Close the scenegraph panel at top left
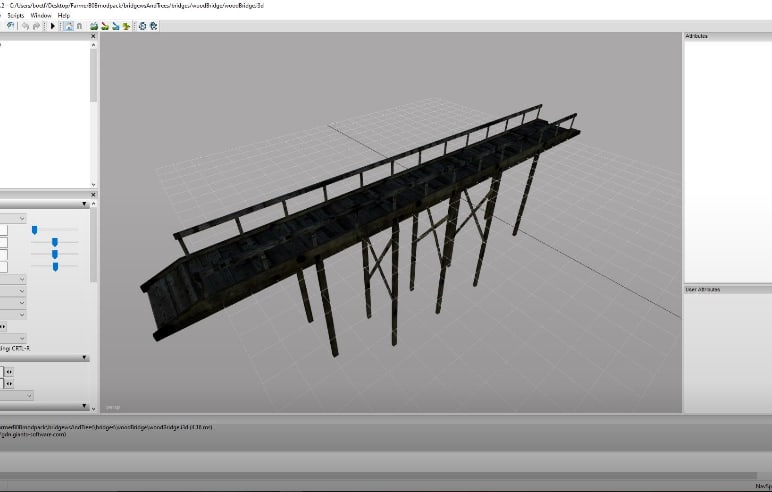Screen dimensions: 772x492 pyautogui.click(x=93, y=36)
